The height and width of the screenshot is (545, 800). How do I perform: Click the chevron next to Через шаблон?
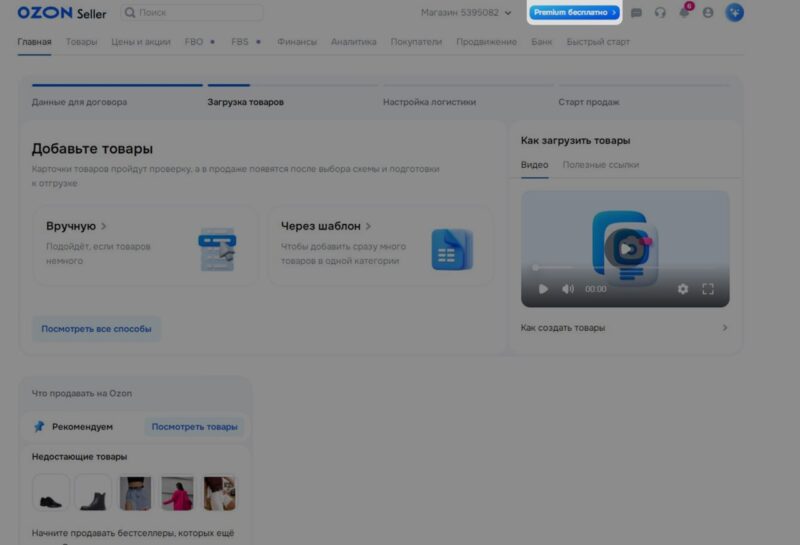[x=368, y=226]
